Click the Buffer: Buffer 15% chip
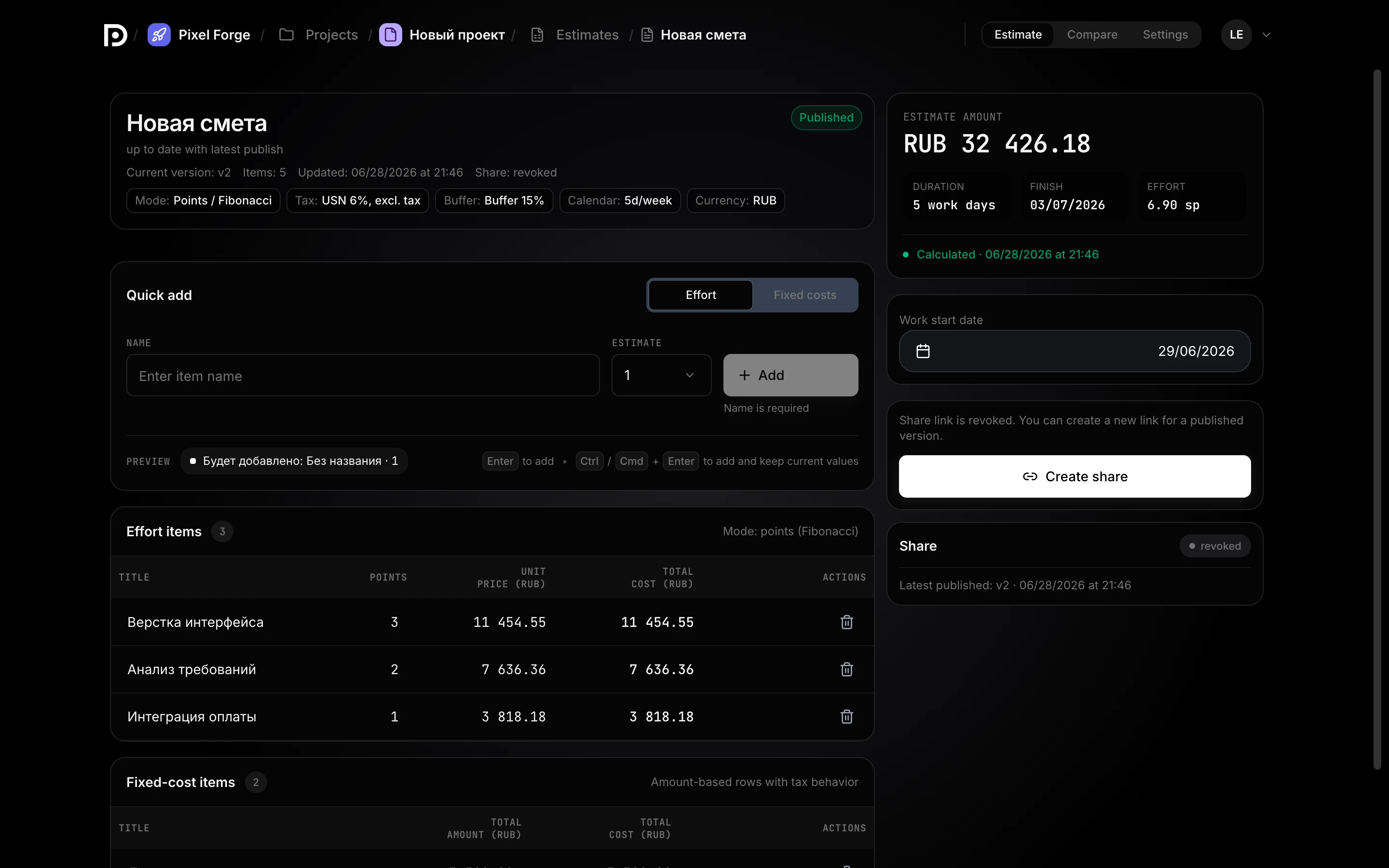The height and width of the screenshot is (868, 1389). click(x=493, y=200)
